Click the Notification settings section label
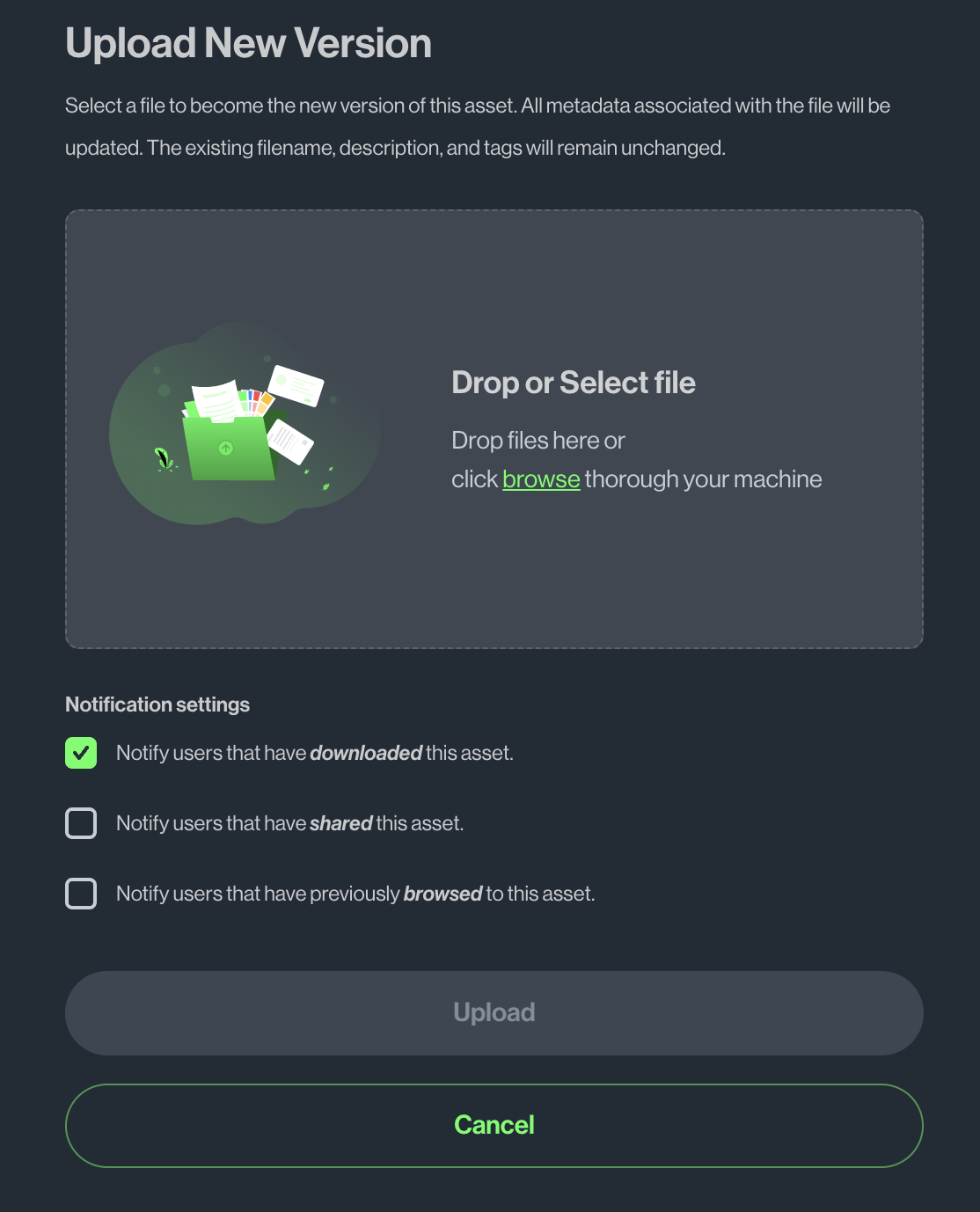This screenshot has height=1212, width=980. 157,704
